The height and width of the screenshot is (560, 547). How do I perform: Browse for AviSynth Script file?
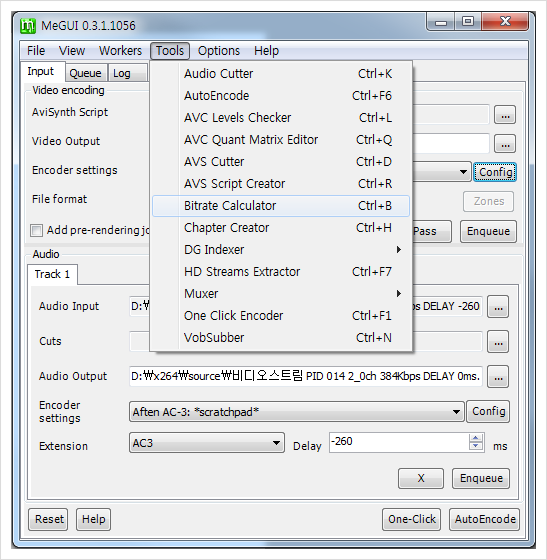(505, 115)
